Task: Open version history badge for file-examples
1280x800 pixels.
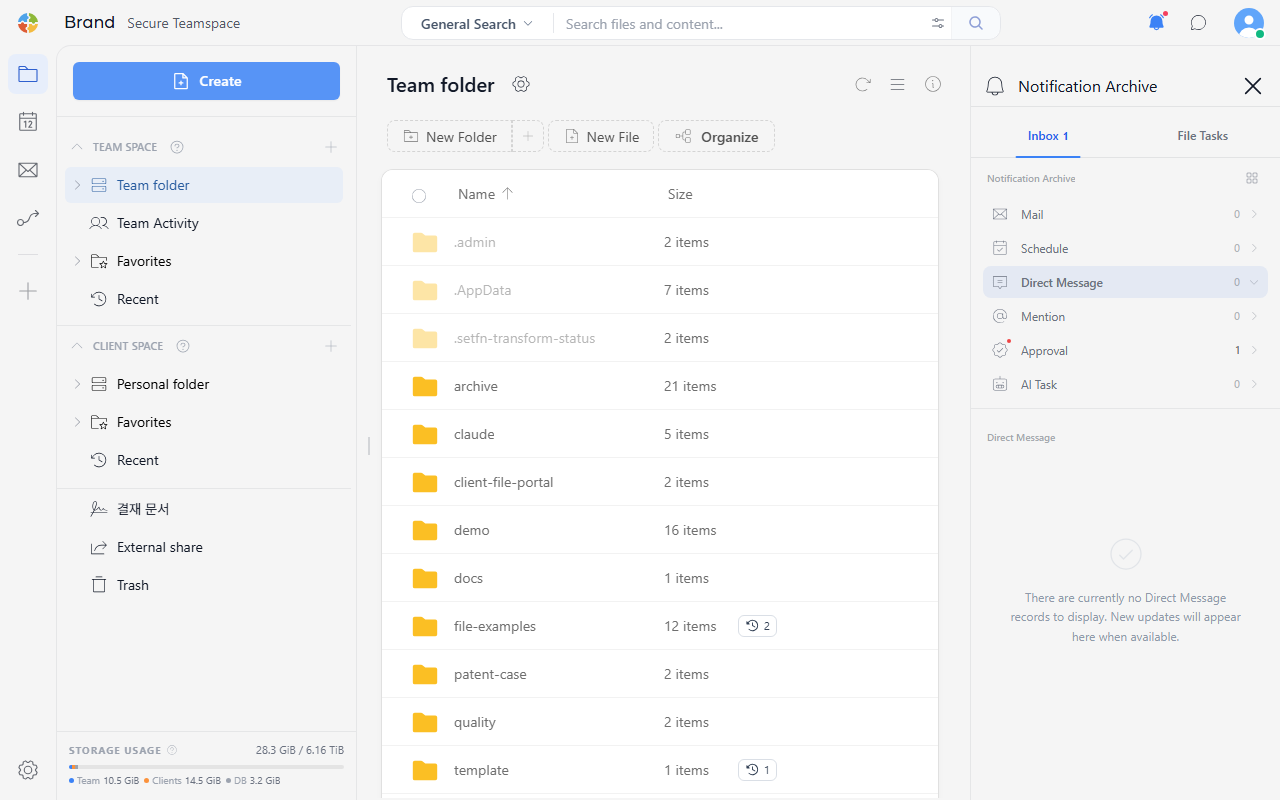Action: pos(757,626)
